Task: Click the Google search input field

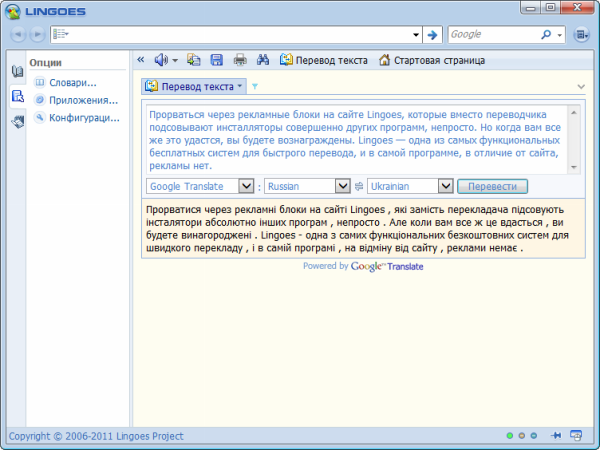Action: 492,34
